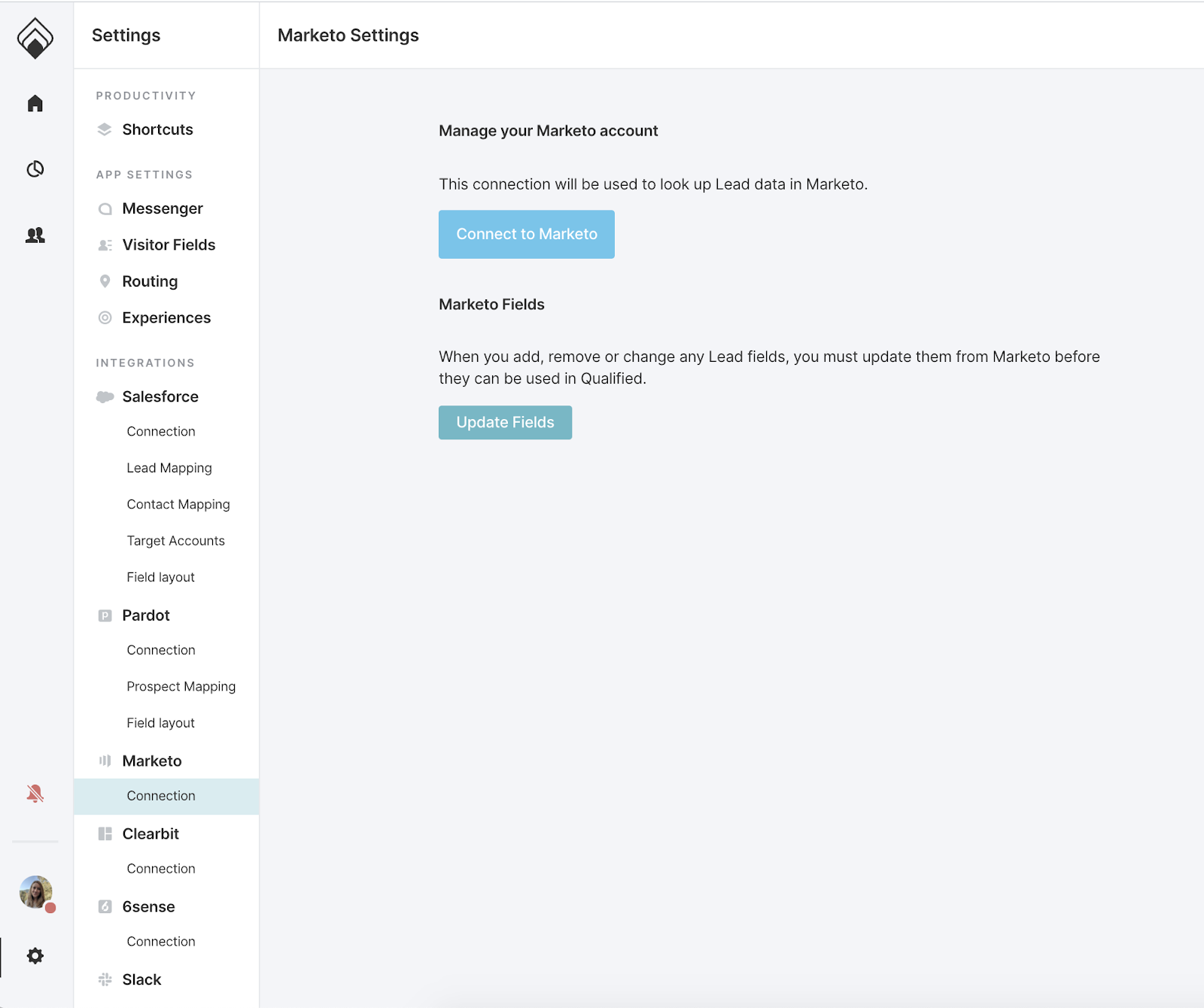Click the Salesforce cloud icon

click(105, 396)
